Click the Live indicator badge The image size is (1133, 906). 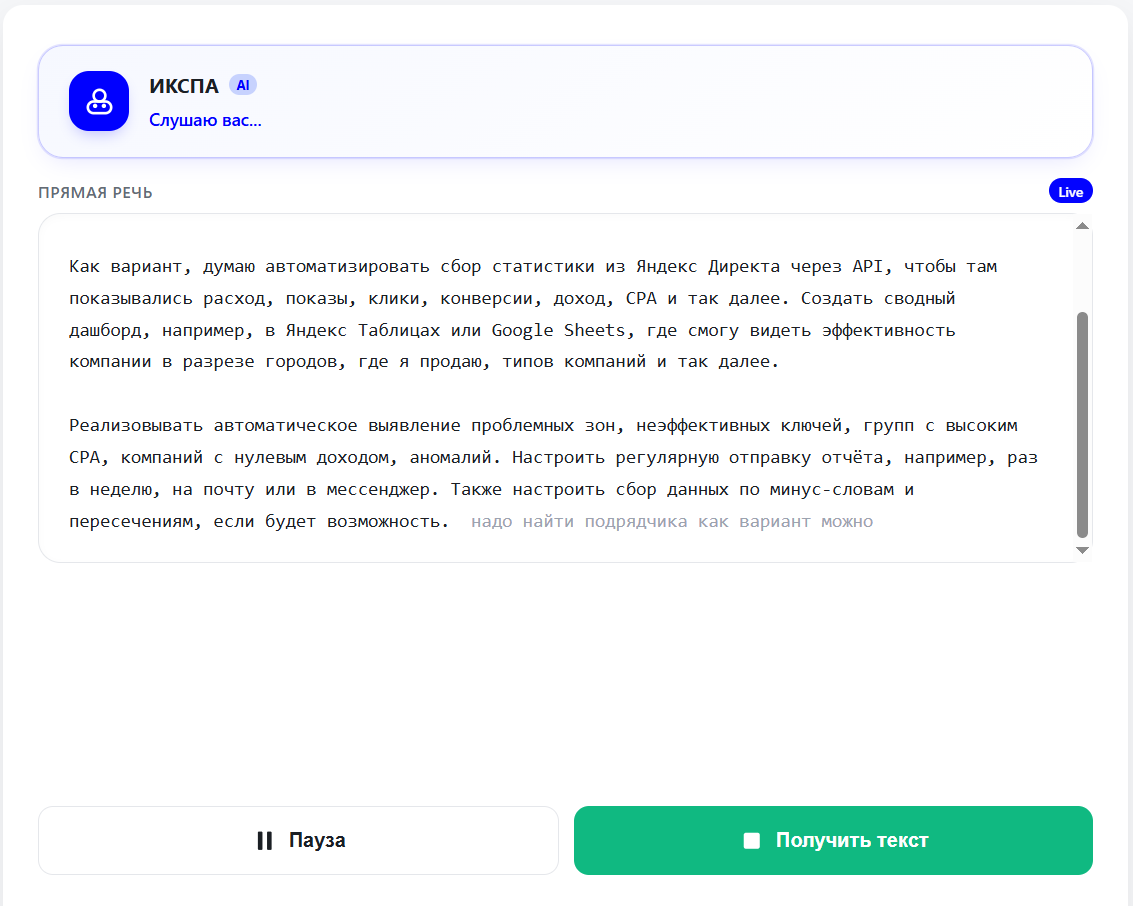tap(1070, 191)
